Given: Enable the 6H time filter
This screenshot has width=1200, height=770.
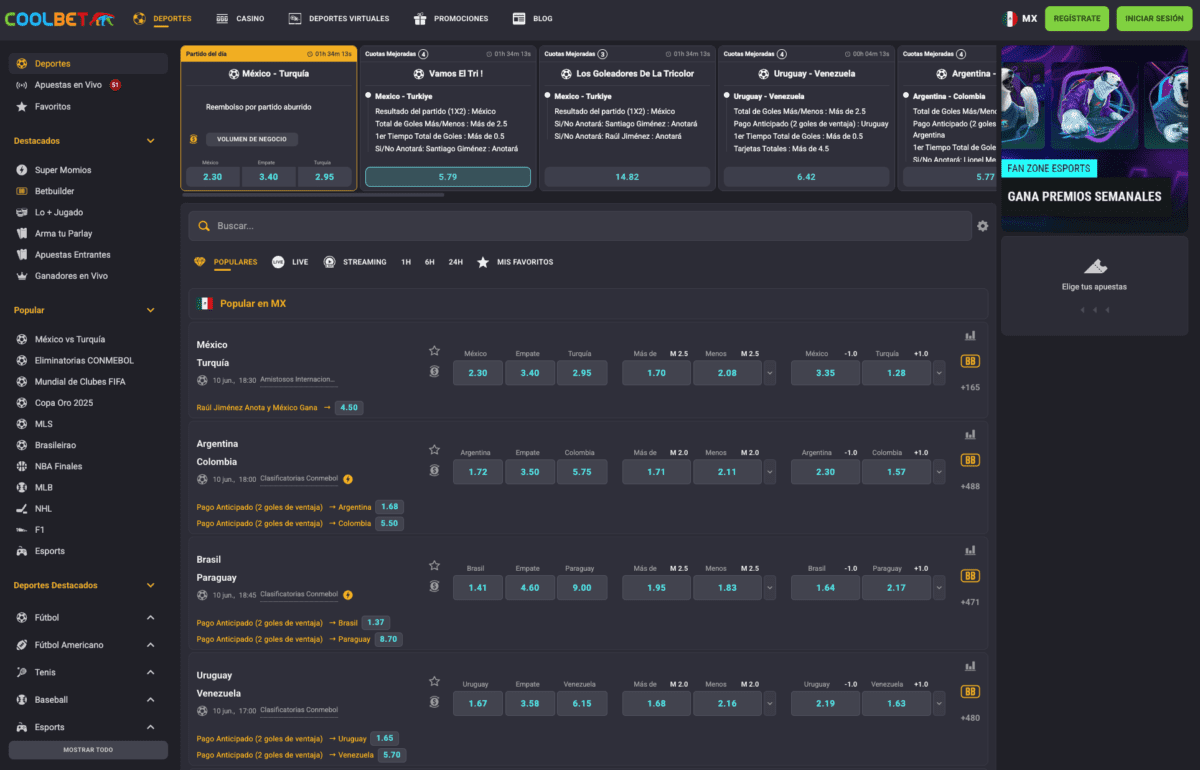Looking at the screenshot, I should click(x=430, y=262).
